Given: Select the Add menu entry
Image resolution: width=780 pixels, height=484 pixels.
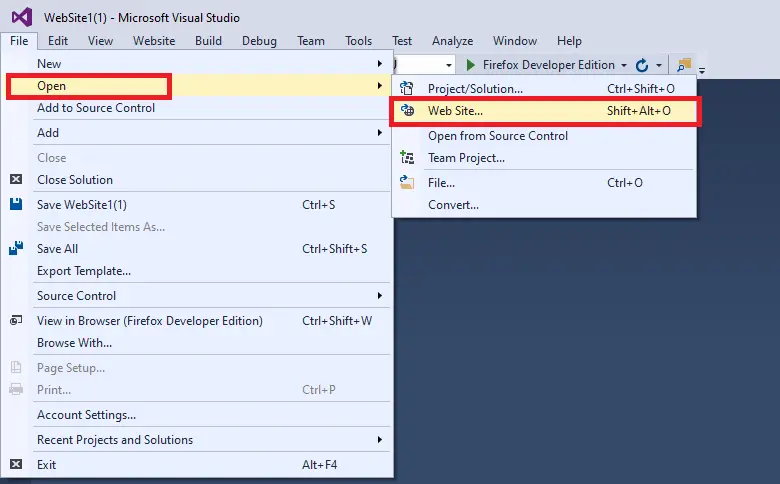Looking at the screenshot, I should (197, 132).
